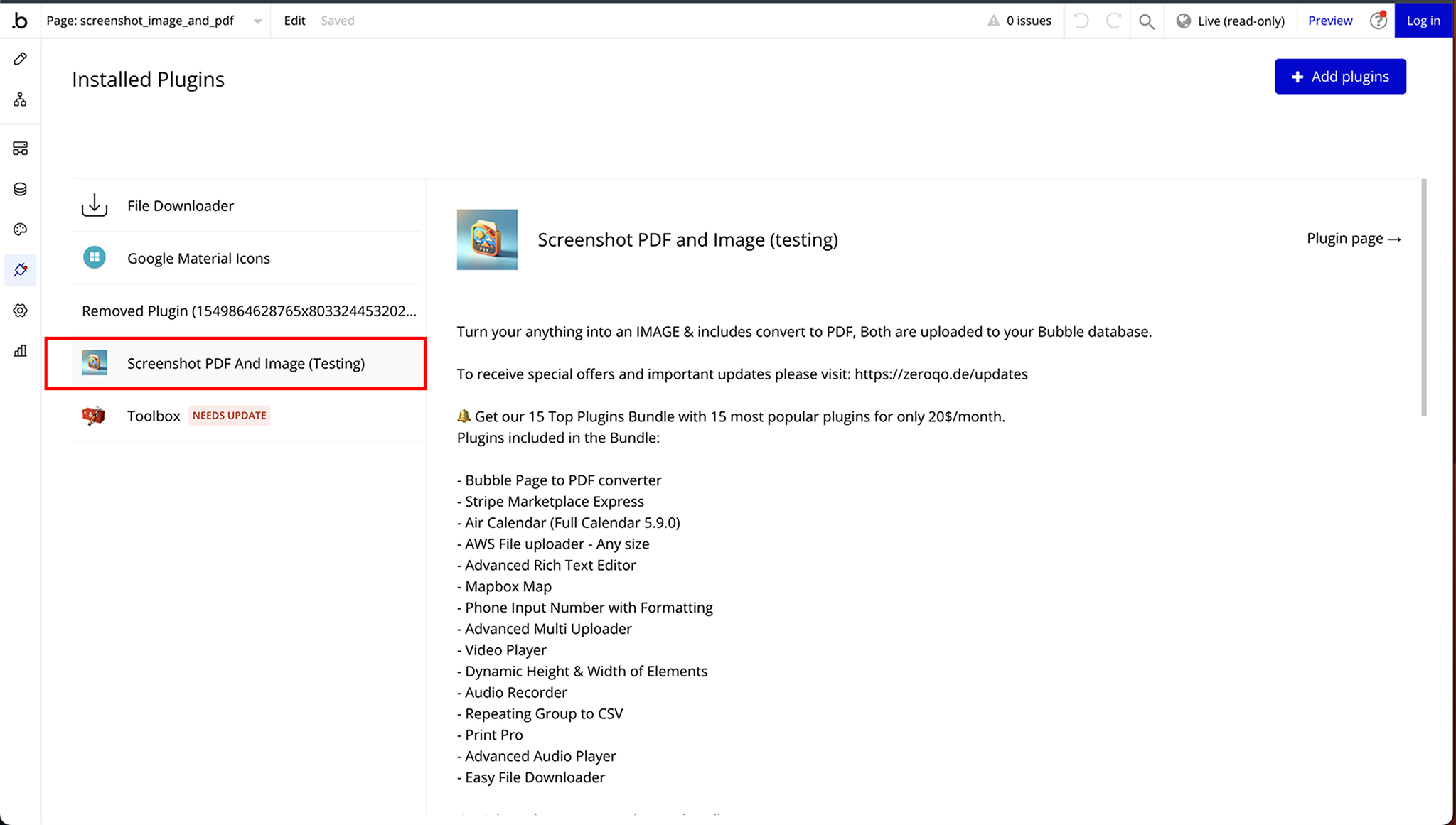Open the Settings gear sidebar icon
Image resolution: width=1456 pixels, height=825 pixels.
click(x=20, y=311)
